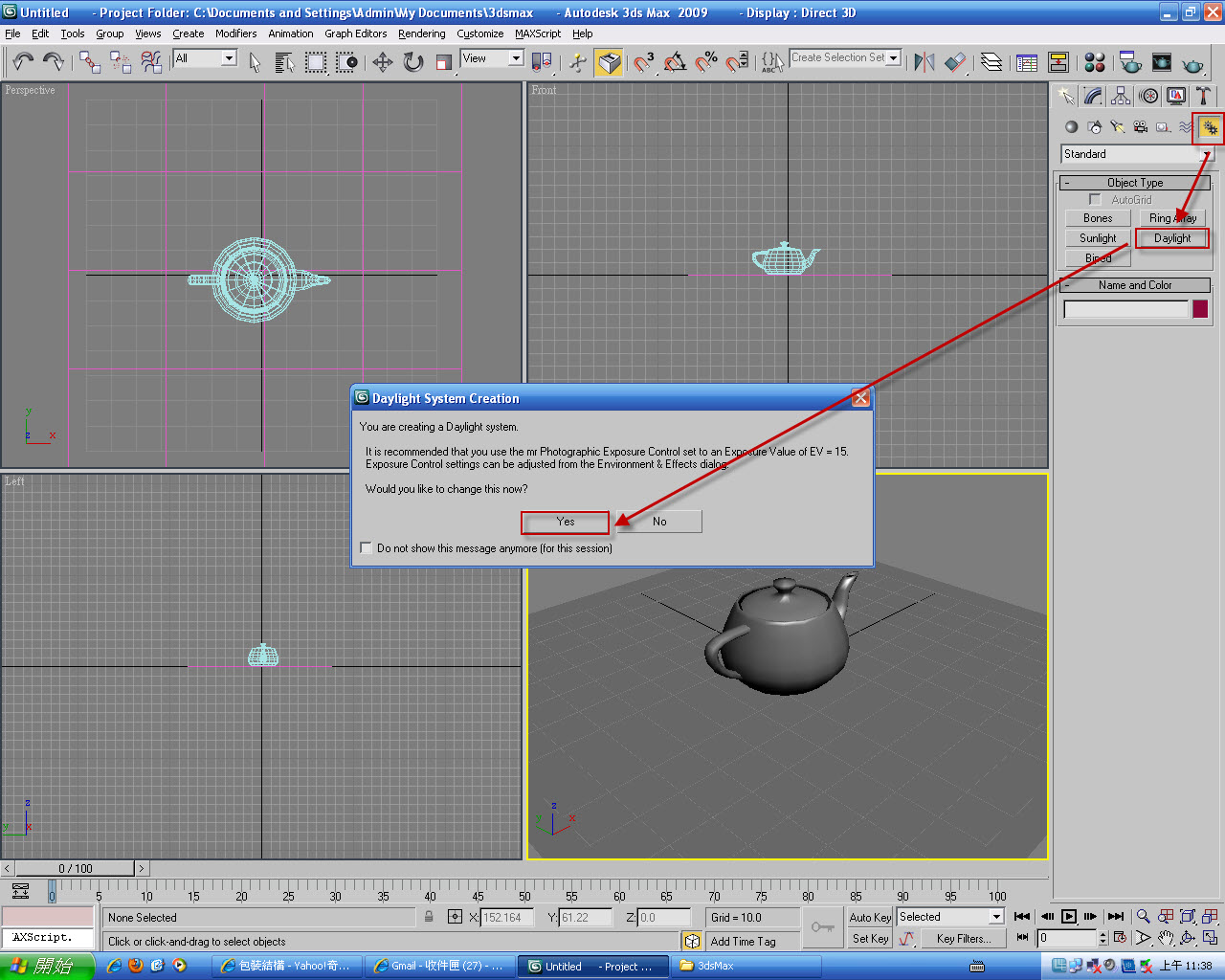Click Bind to Space Warp icon

(151, 62)
